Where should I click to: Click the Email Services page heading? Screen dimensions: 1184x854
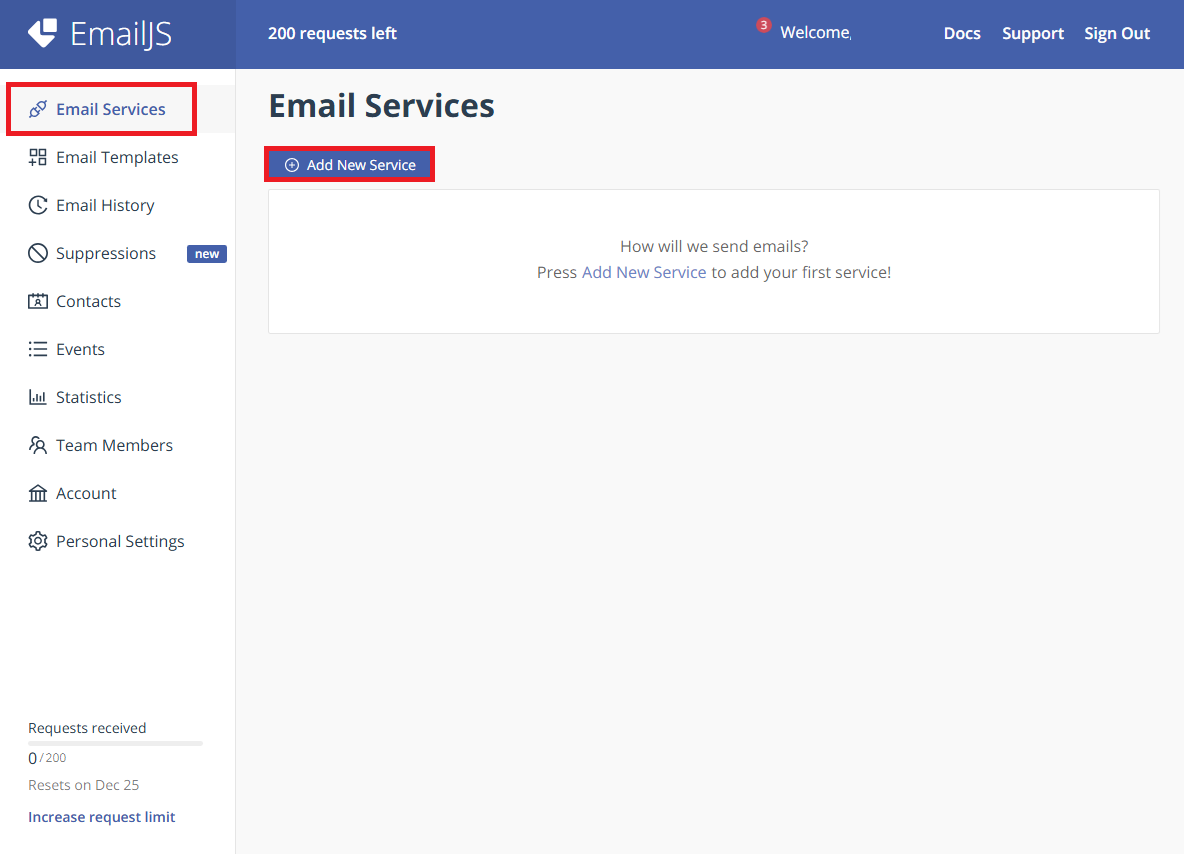coord(381,106)
